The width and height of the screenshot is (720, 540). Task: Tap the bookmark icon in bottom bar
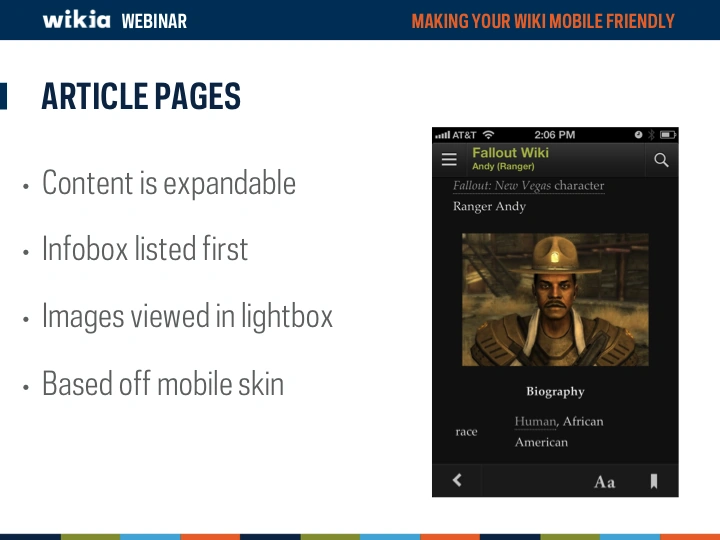click(654, 481)
